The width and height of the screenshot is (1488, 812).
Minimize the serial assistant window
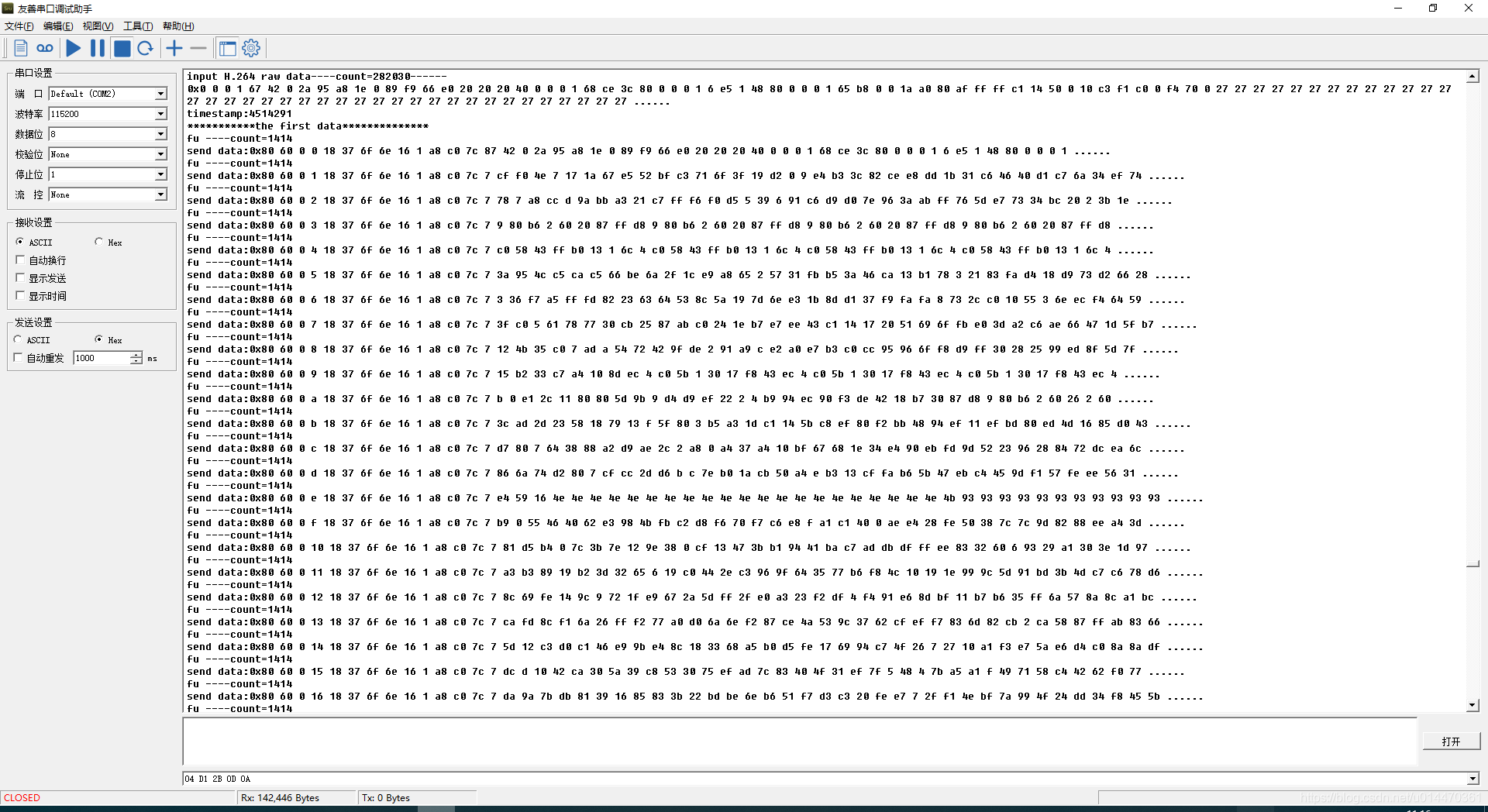[x=1398, y=9]
